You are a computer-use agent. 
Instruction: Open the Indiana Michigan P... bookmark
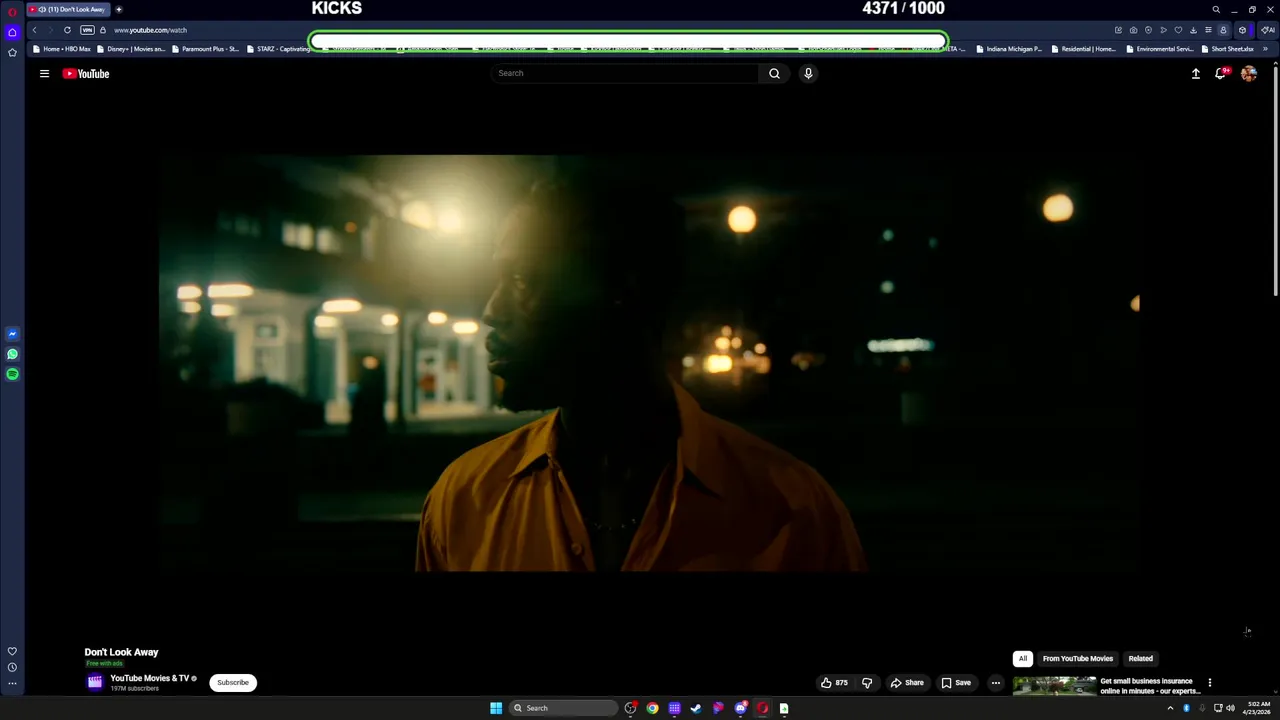click(1009, 49)
